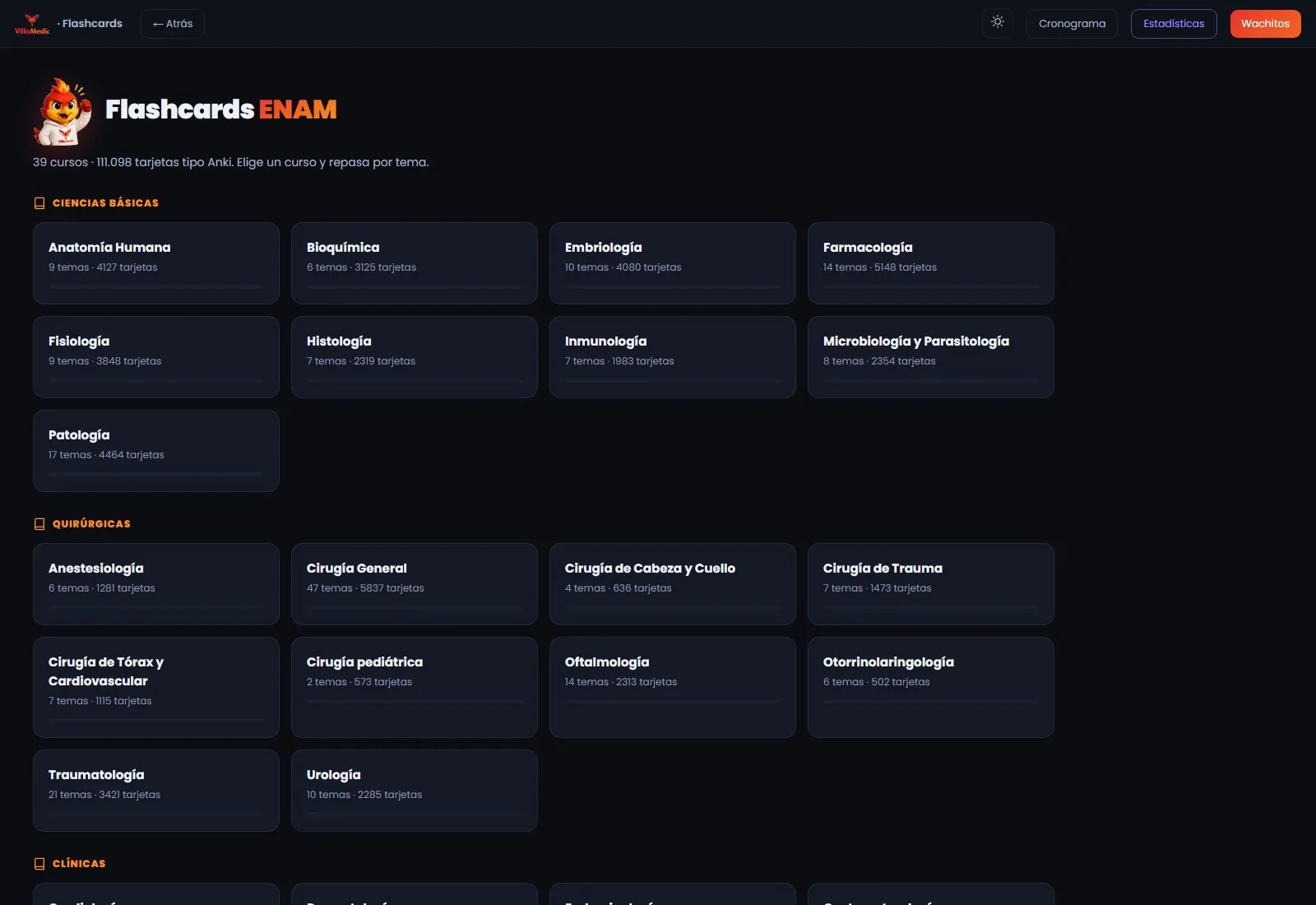Open the Urología course card
Image resolution: width=1316 pixels, height=905 pixels.
point(415,791)
